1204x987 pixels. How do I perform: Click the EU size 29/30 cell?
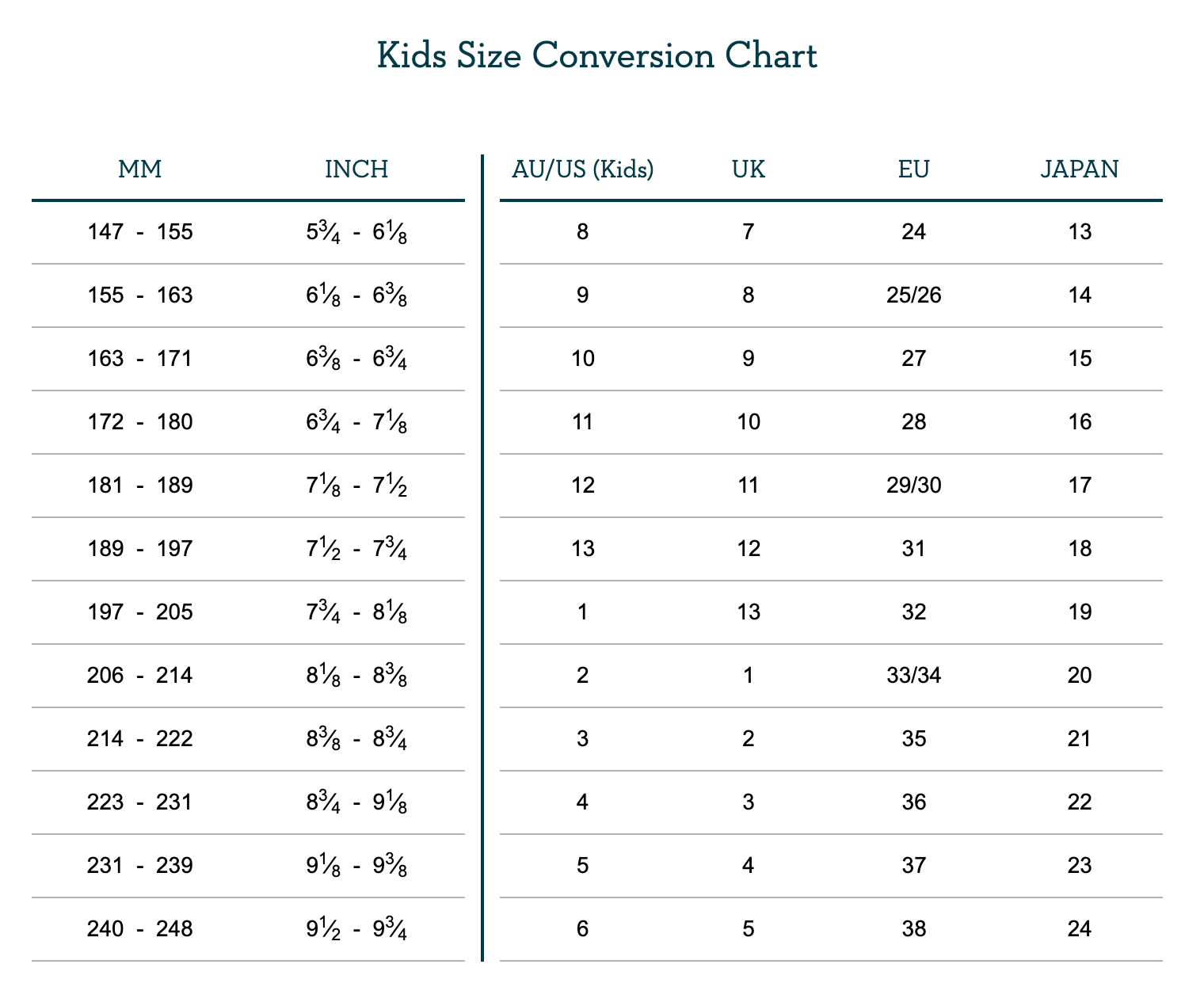coord(914,486)
